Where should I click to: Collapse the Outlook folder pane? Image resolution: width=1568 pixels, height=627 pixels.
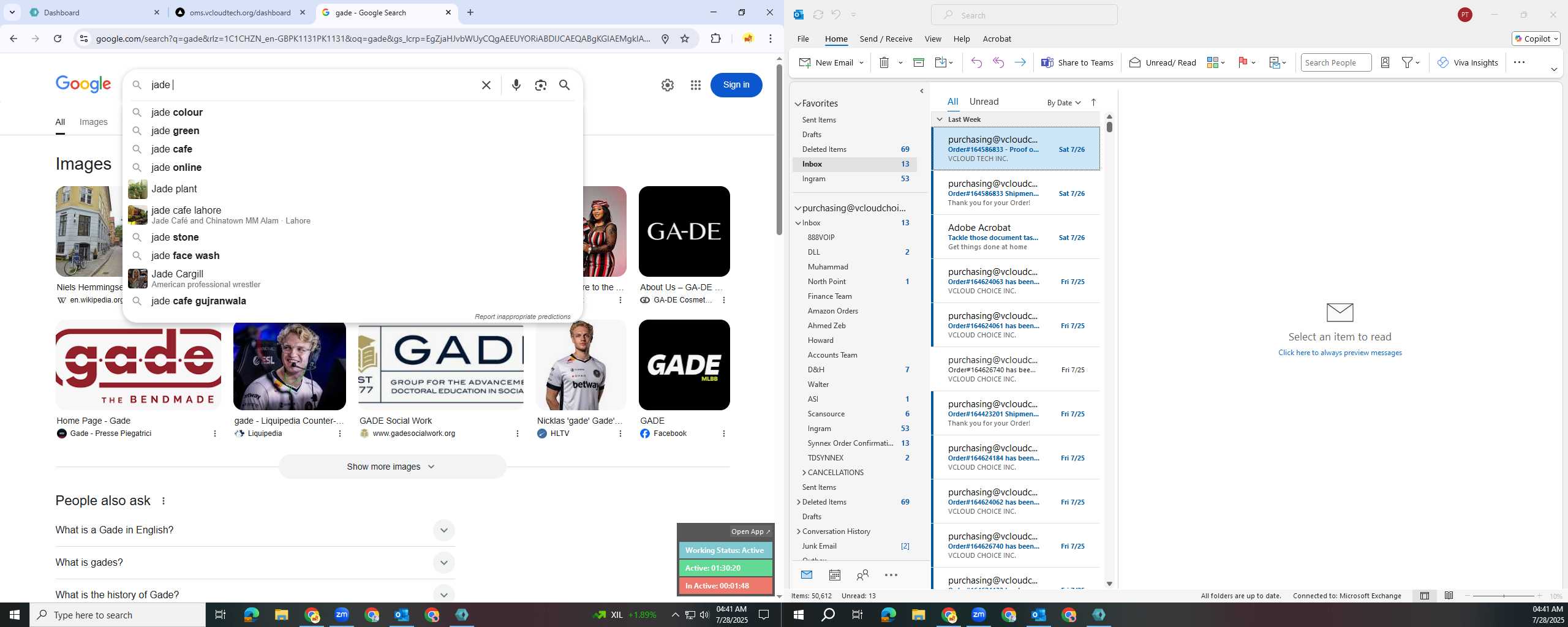tap(922, 91)
